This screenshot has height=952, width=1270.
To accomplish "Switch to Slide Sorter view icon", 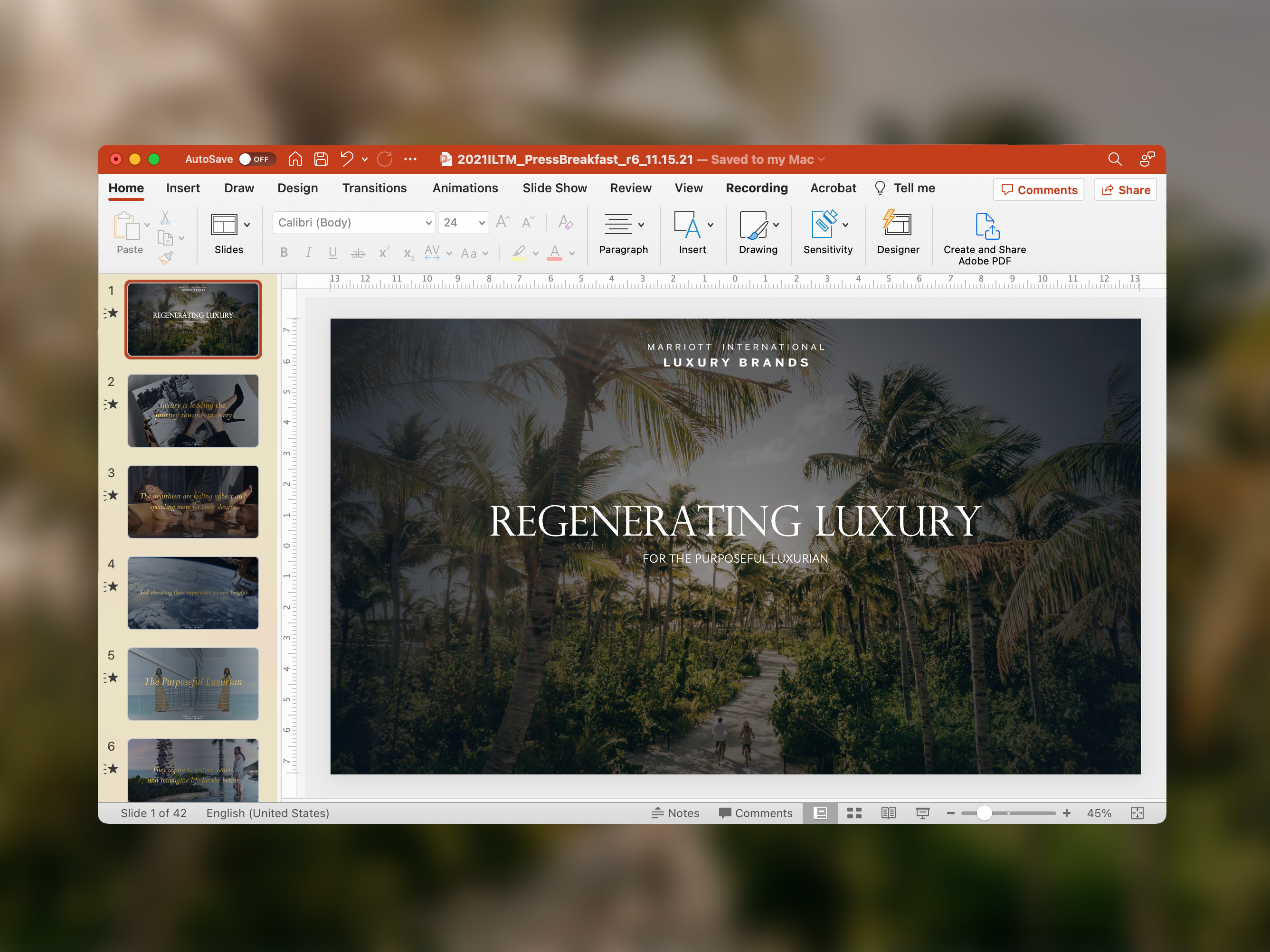I will 854,812.
